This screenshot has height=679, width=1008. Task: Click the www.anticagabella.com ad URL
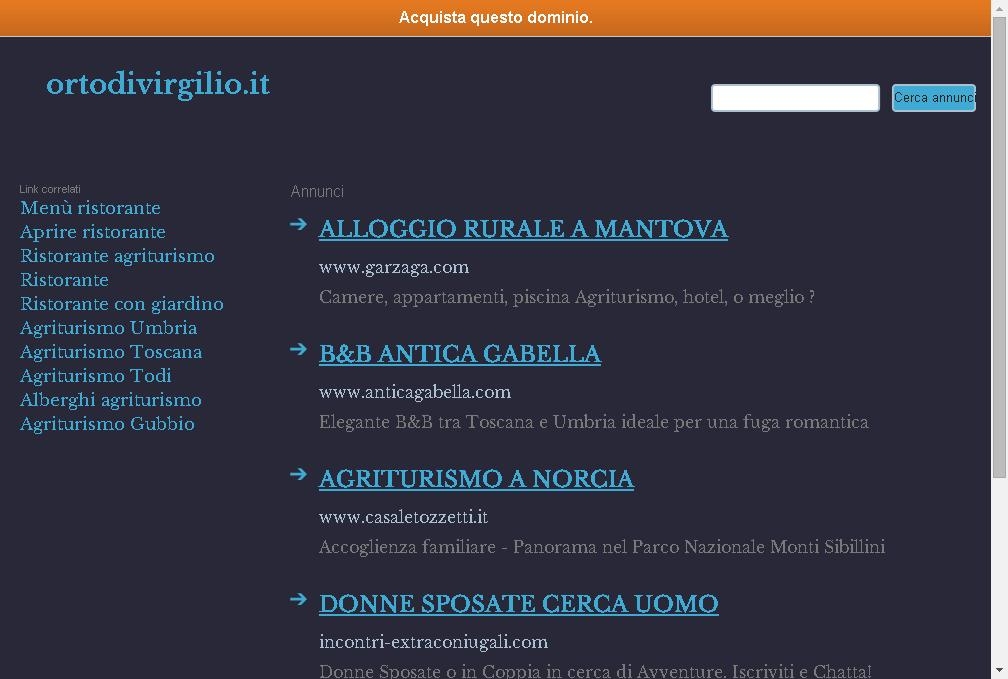coord(415,392)
